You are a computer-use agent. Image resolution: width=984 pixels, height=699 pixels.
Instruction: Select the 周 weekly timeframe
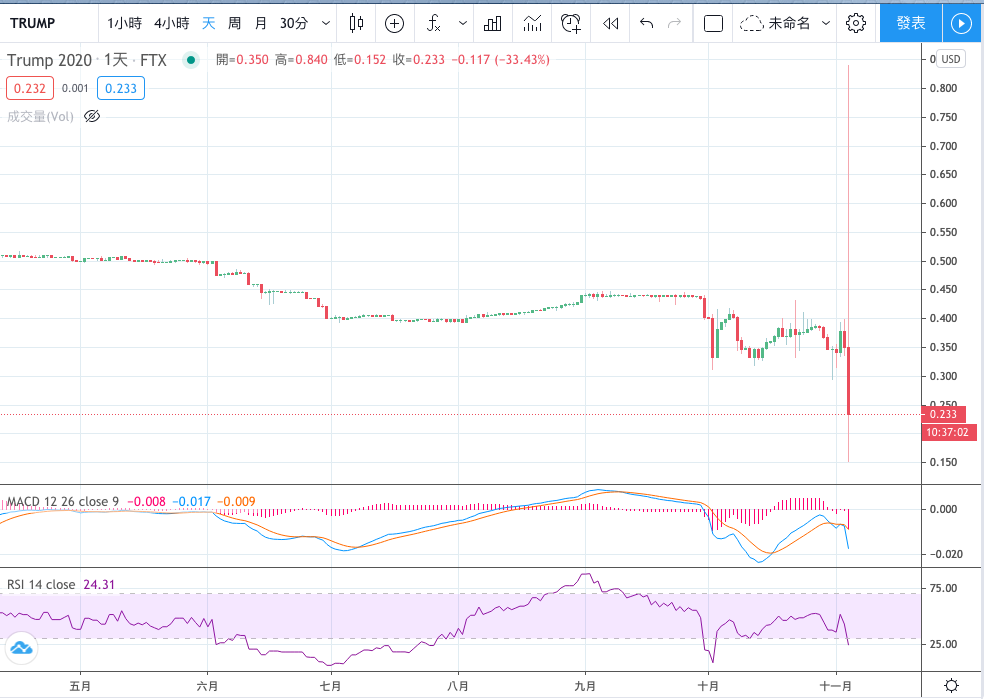coord(234,24)
